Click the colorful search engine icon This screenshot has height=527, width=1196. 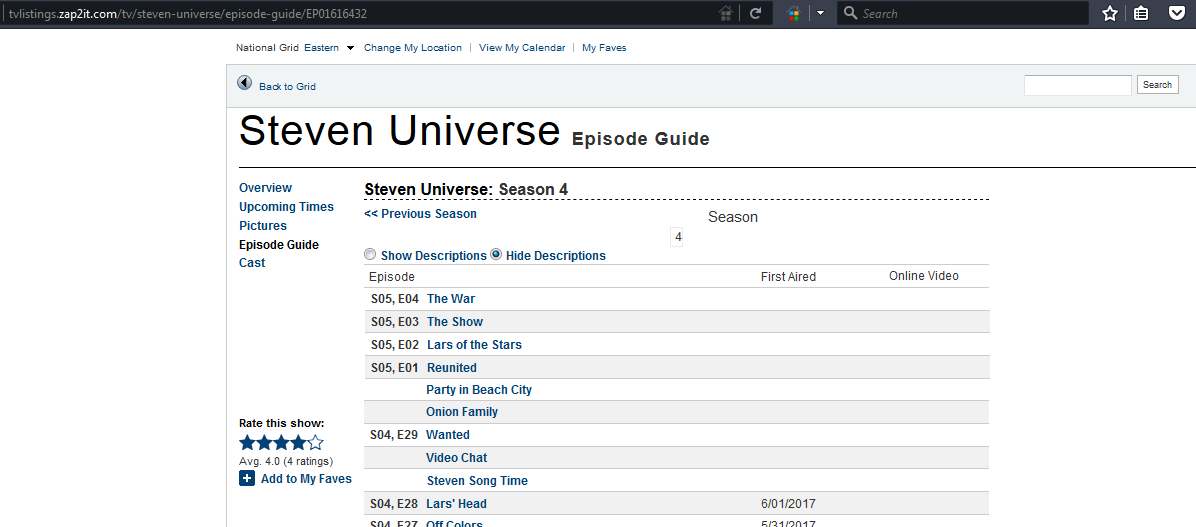pos(793,13)
